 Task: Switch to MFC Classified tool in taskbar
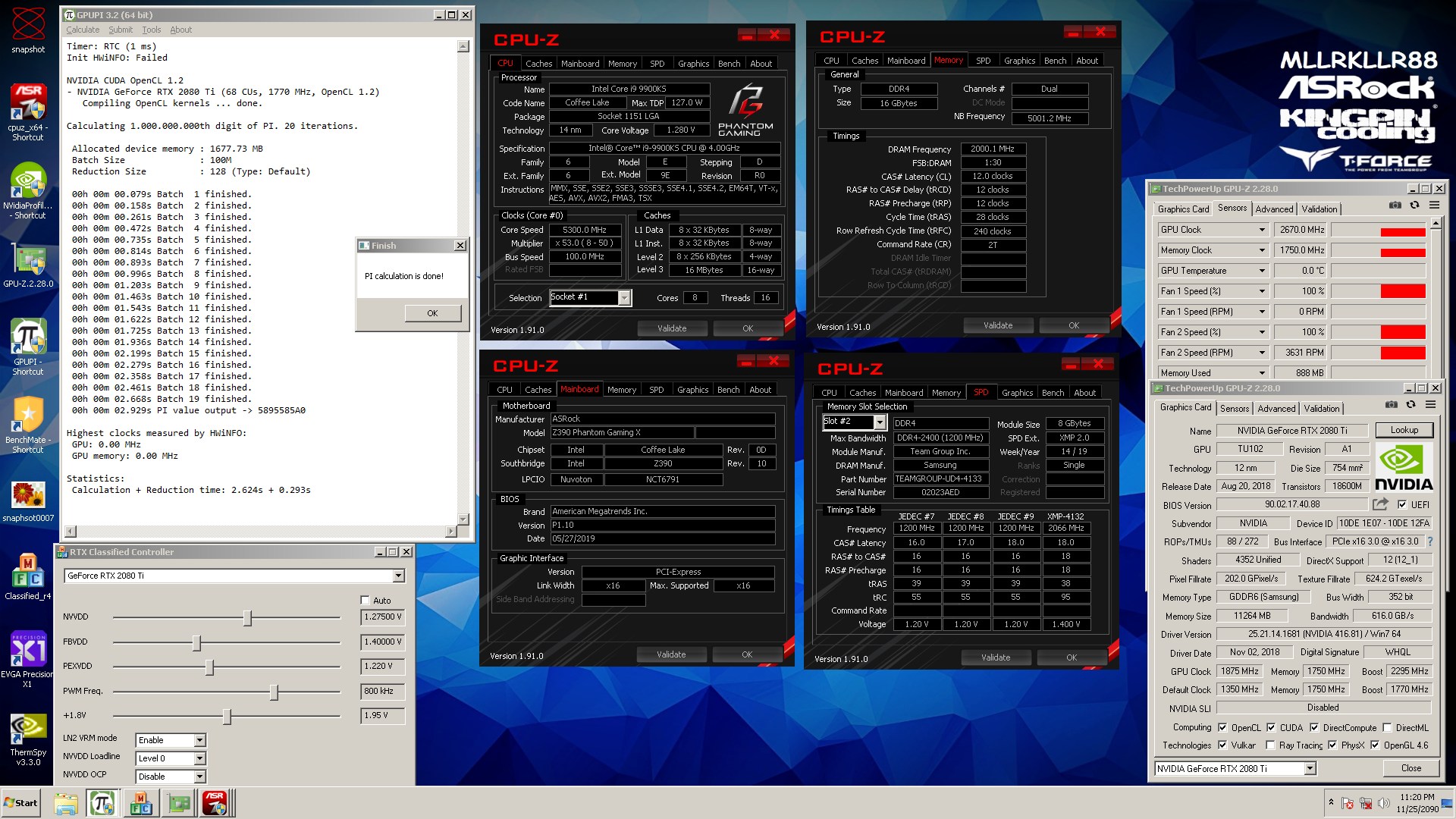click(141, 804)
